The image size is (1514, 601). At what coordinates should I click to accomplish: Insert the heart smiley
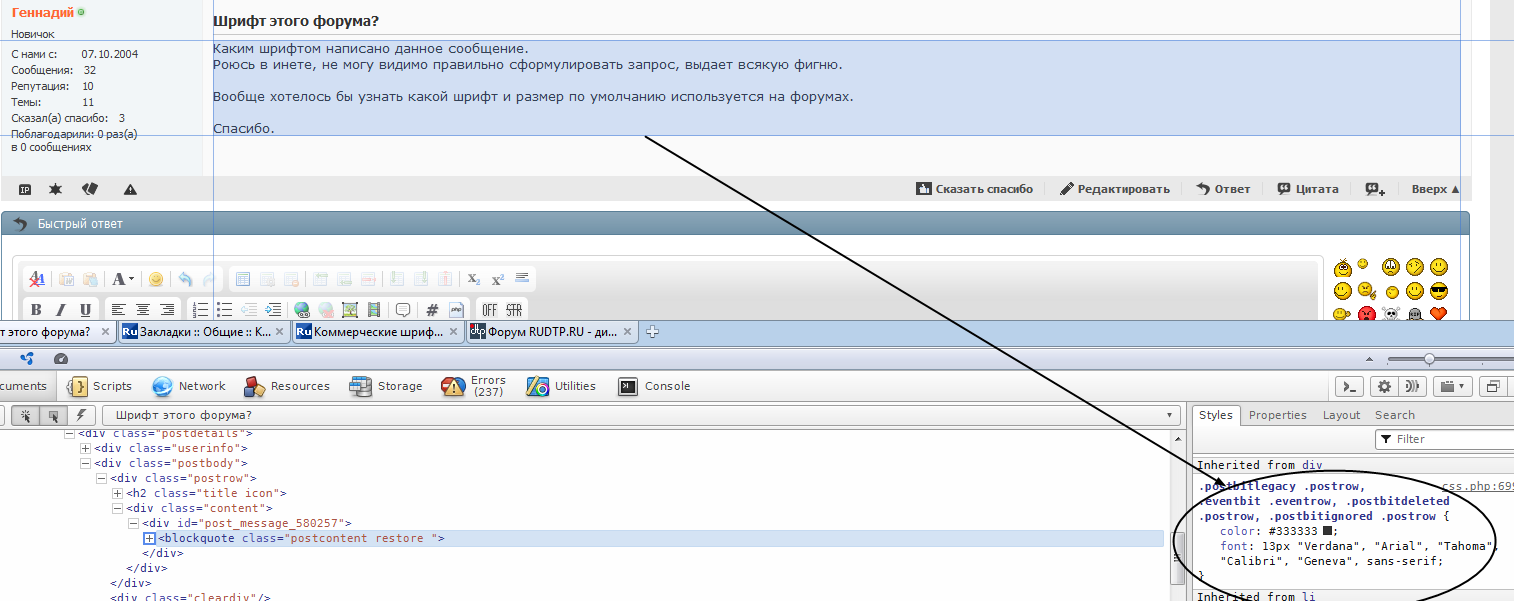[1439, 314]
